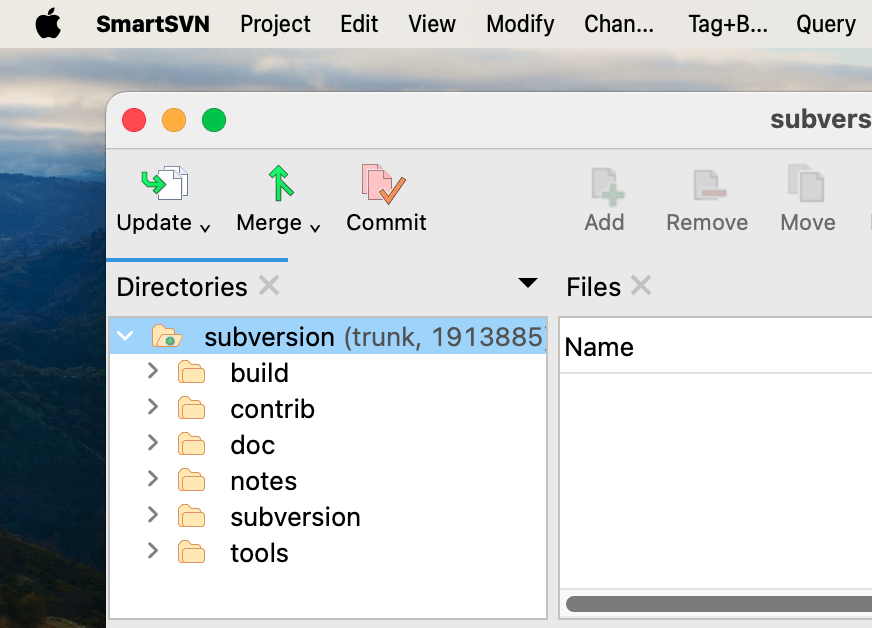Image resolution: width=872 pixels, height=628 pixels.
Task: Expand the contrib directory
Action: coord(153,408)
